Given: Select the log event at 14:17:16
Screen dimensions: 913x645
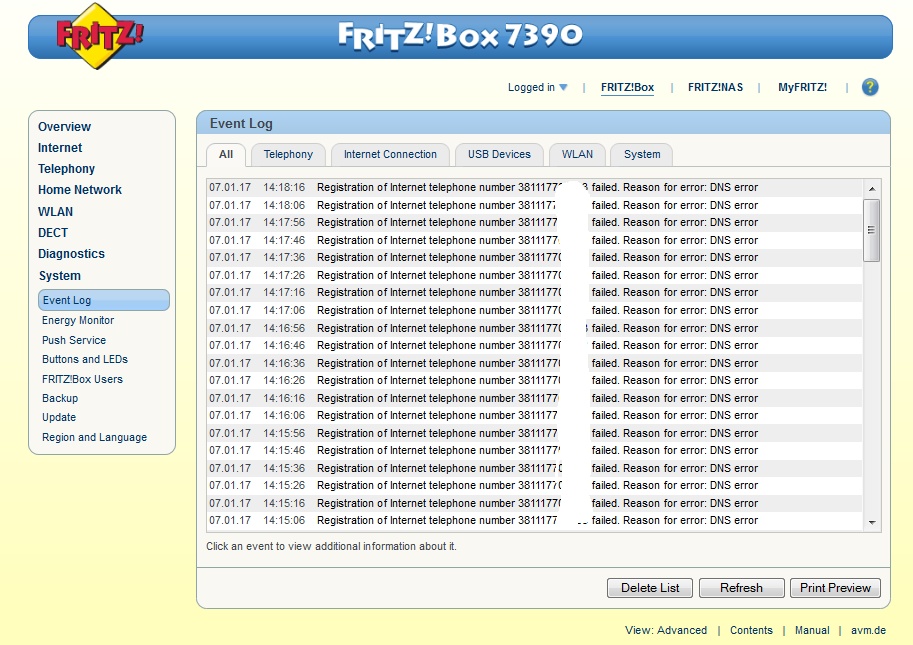Looking at the screenshot, I should tap(535, 292).
